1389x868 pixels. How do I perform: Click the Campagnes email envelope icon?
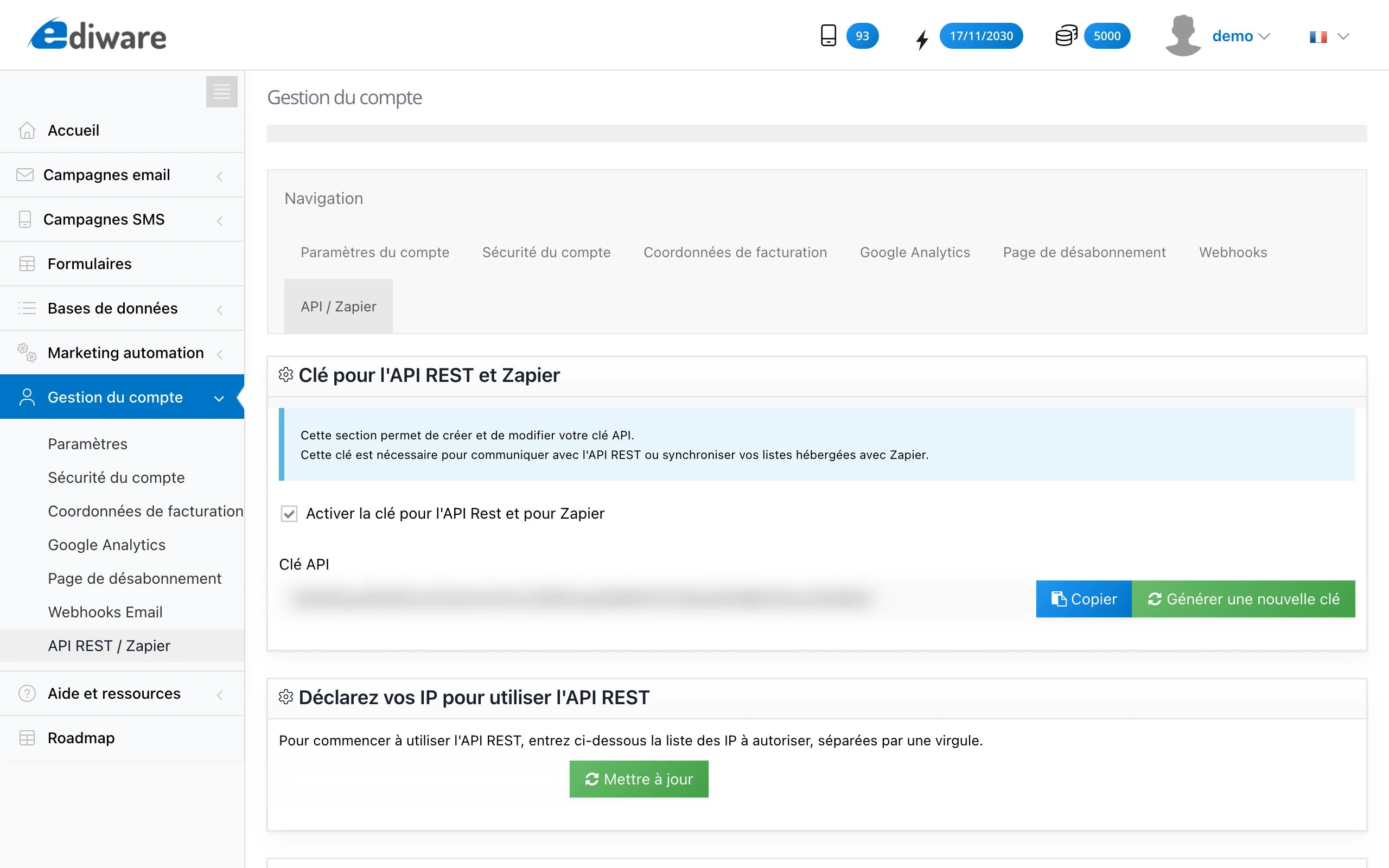tap(24, 175)
